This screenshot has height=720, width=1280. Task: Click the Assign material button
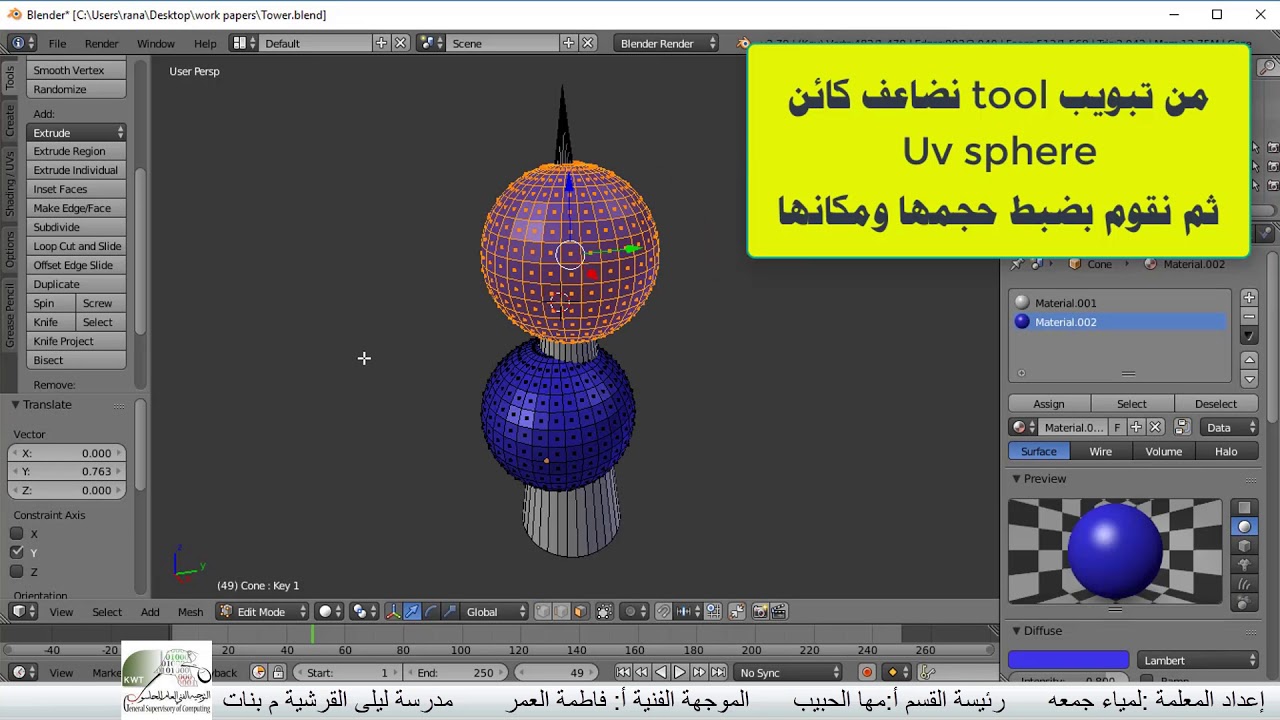(x=1048, y=403)
